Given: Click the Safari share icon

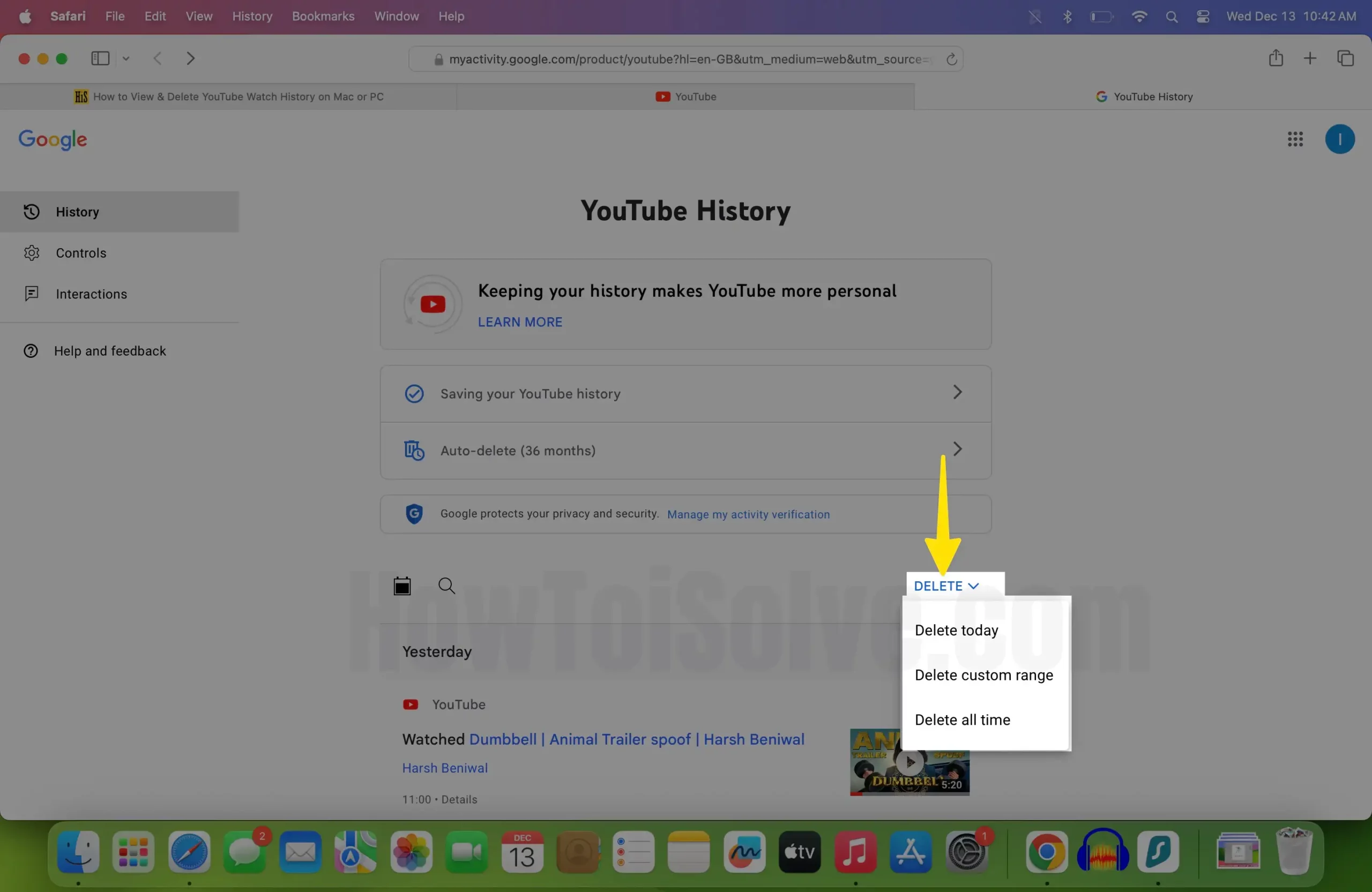Looking at the screenshot, I should (1275, 58).
